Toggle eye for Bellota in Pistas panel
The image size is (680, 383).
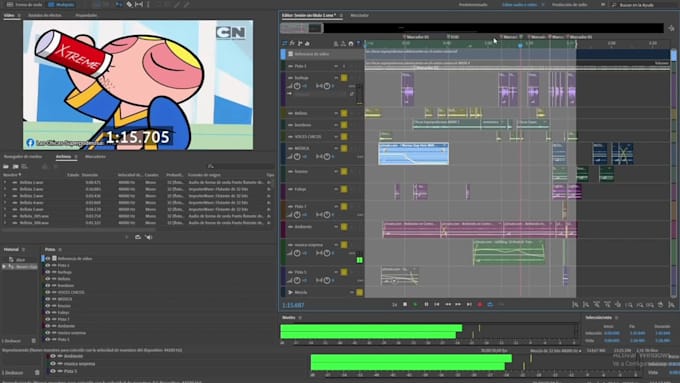pos(48,279)
